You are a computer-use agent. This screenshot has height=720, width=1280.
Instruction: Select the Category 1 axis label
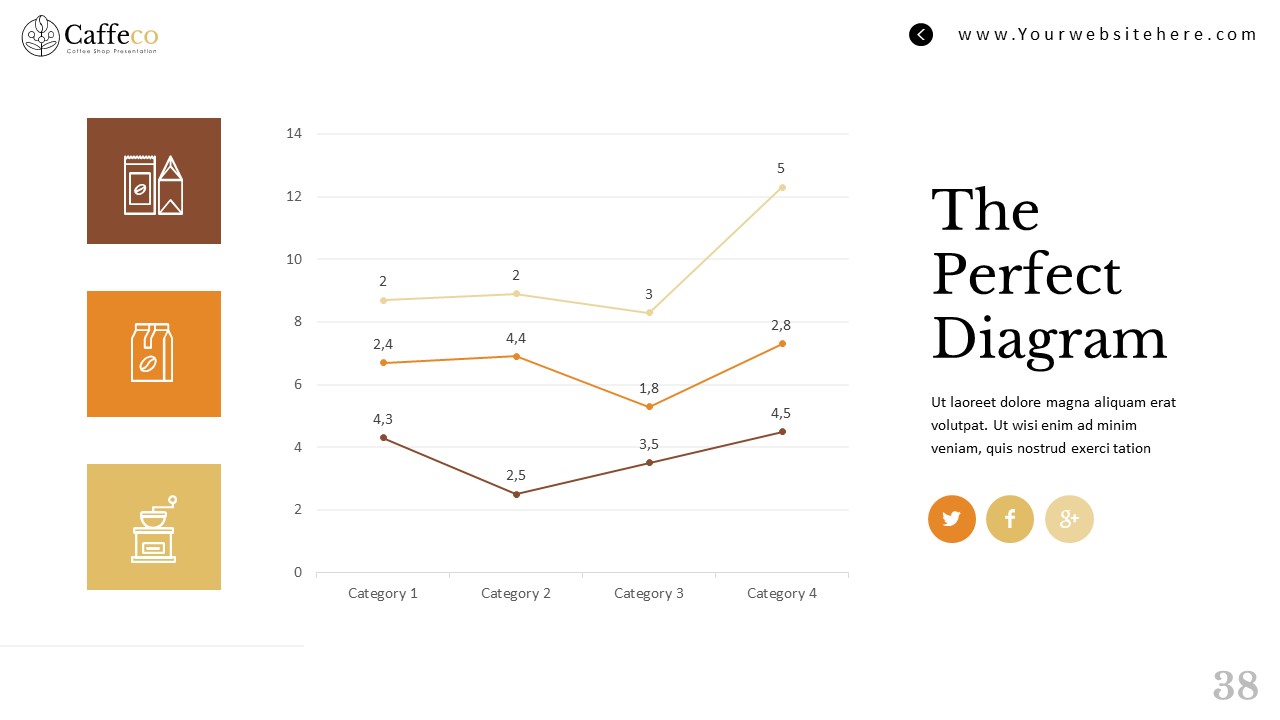click(383, 593)
